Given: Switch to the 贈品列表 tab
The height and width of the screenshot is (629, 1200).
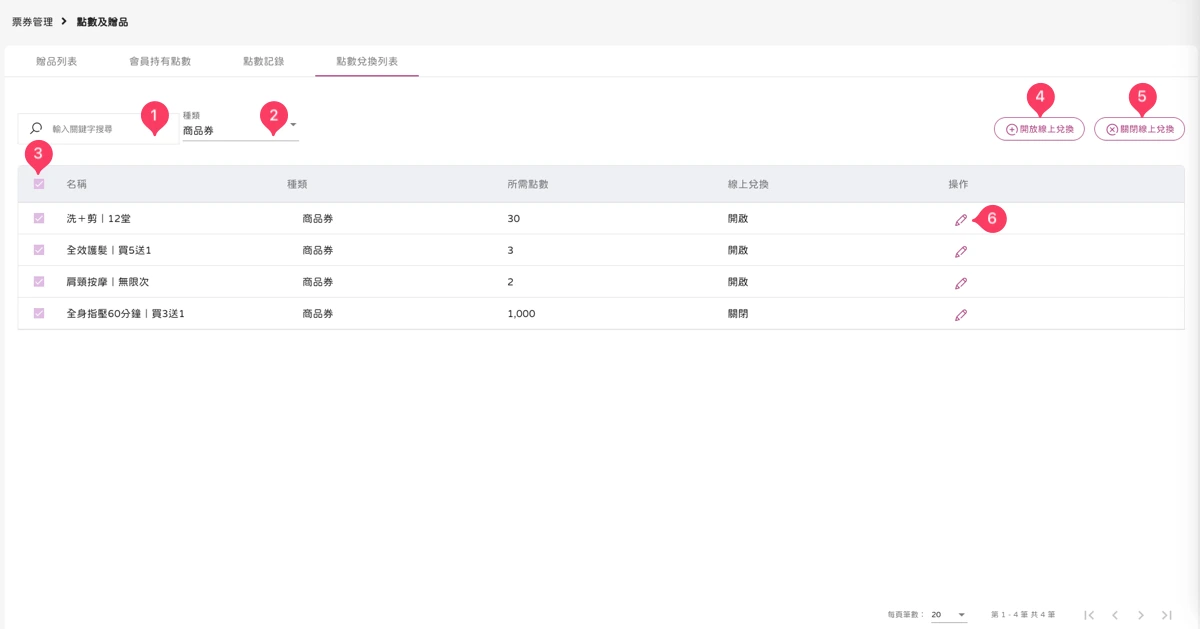Looking at the screenshot, I should point(57,61).
